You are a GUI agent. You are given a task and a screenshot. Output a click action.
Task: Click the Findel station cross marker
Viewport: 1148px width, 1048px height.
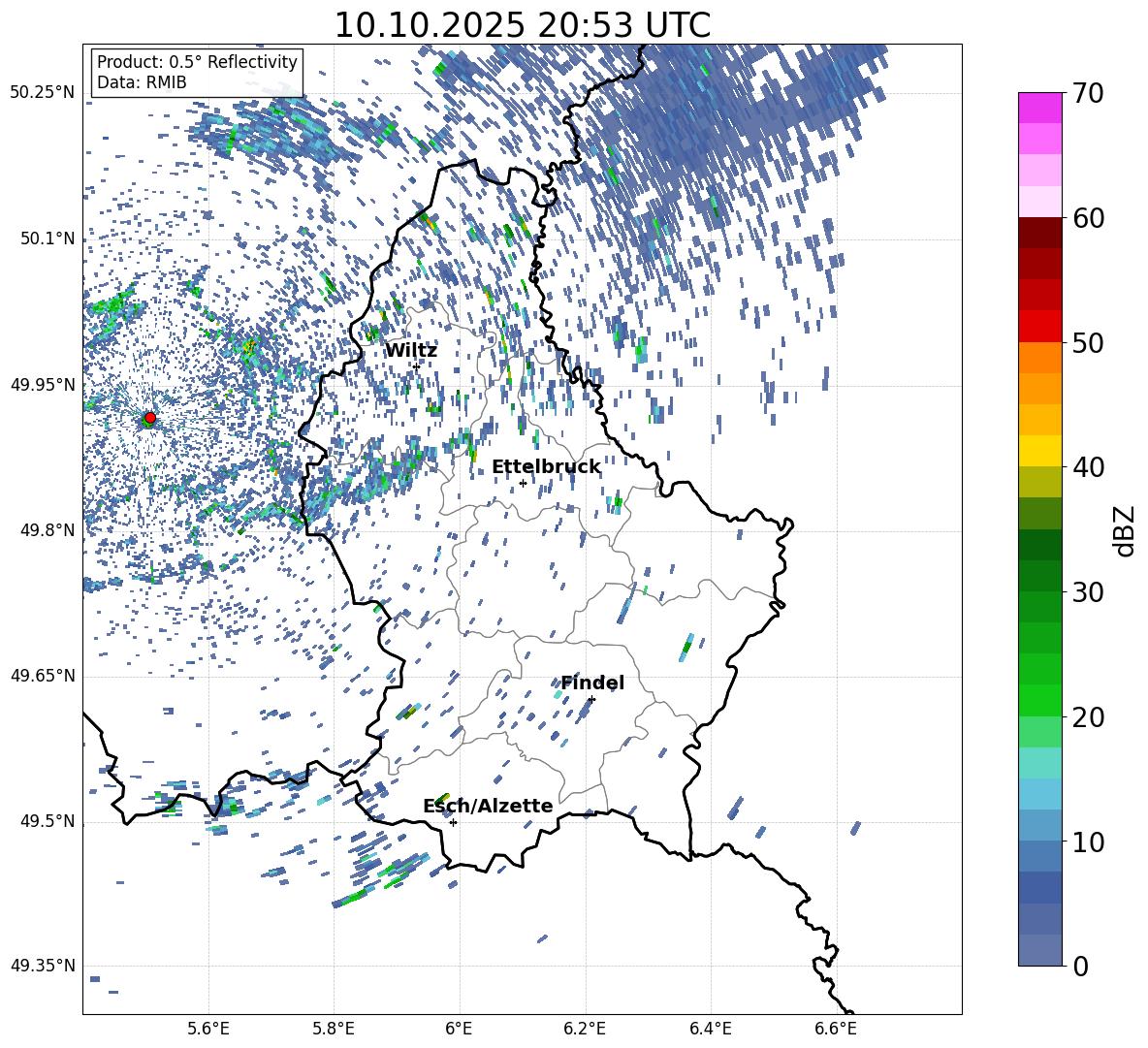coord(591,700)
